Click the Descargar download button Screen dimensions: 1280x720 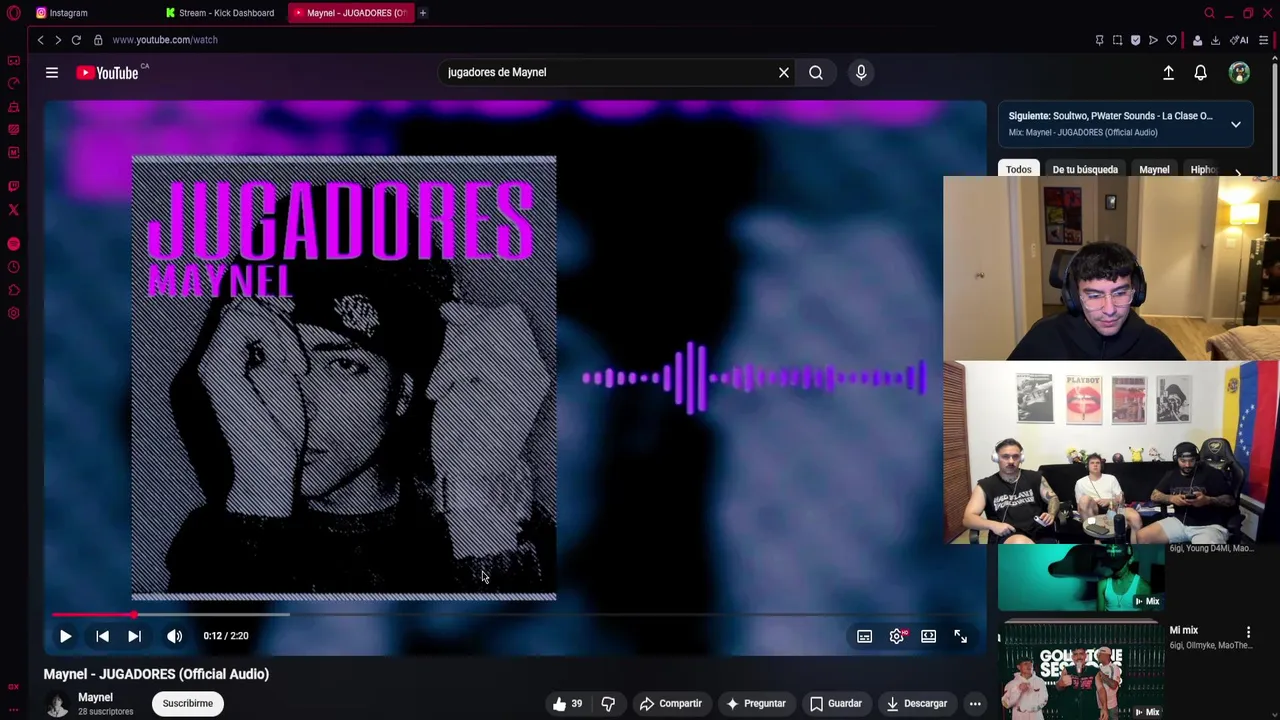(x=916, y=704)
